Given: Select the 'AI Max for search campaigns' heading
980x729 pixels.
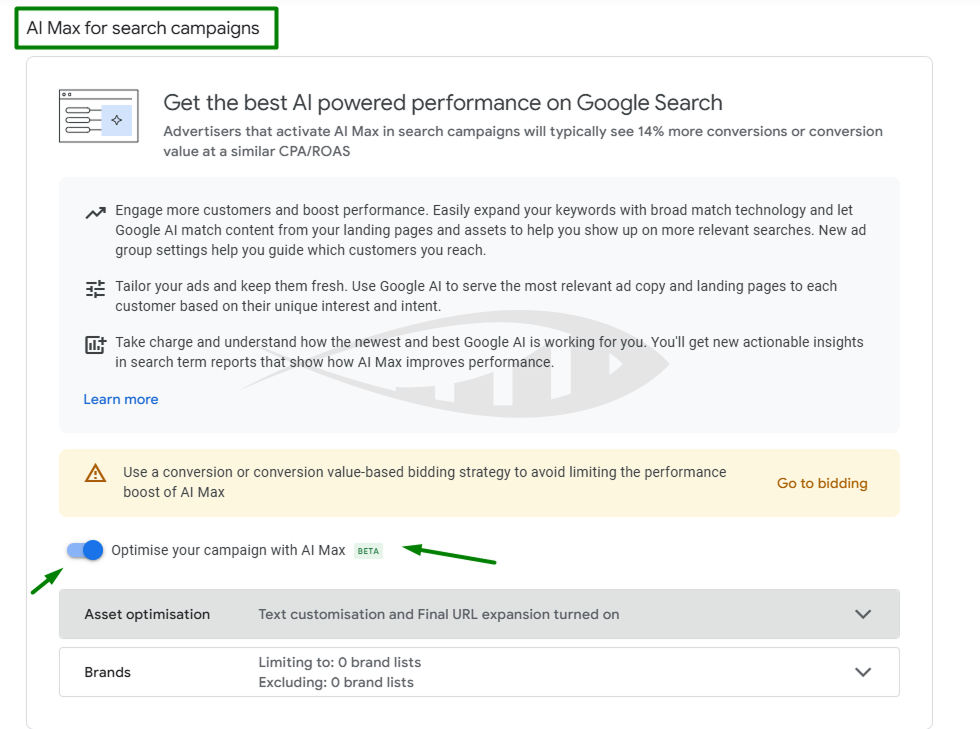Looking at the screenshot, I should pyautogui.click(x=143, y=28).
